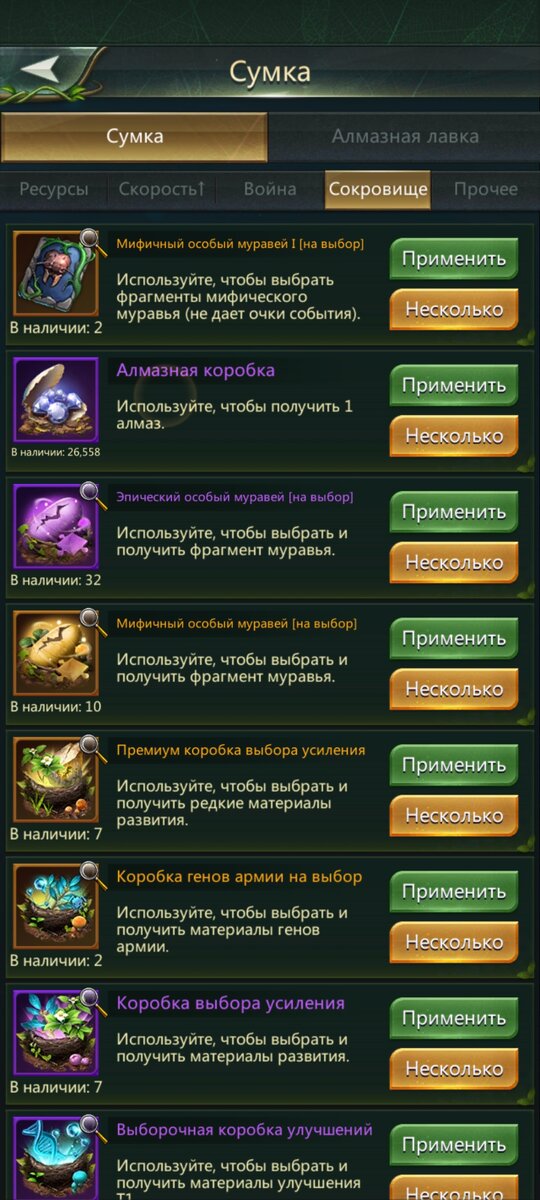Click Несколько for Премиум коробка выбора усиления
Image resolution: width=540 pixels, height=1200 pixels.
(x=454, y=816)
